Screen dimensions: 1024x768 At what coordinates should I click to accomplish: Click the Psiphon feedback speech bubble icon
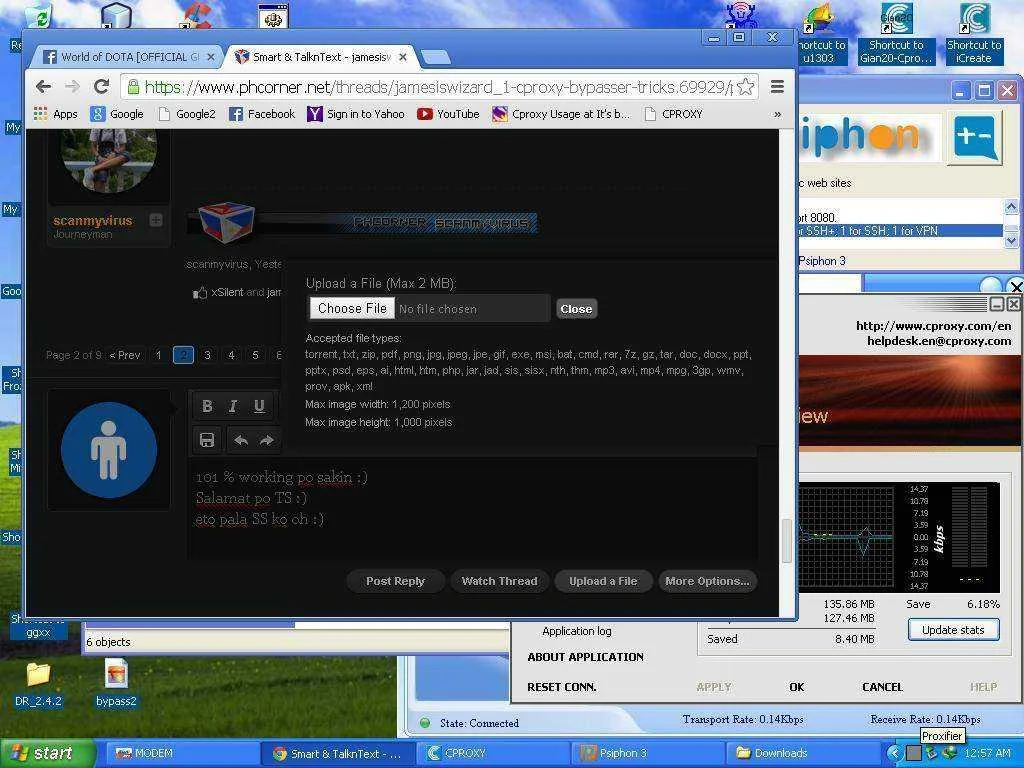click(x=976, y=139)
